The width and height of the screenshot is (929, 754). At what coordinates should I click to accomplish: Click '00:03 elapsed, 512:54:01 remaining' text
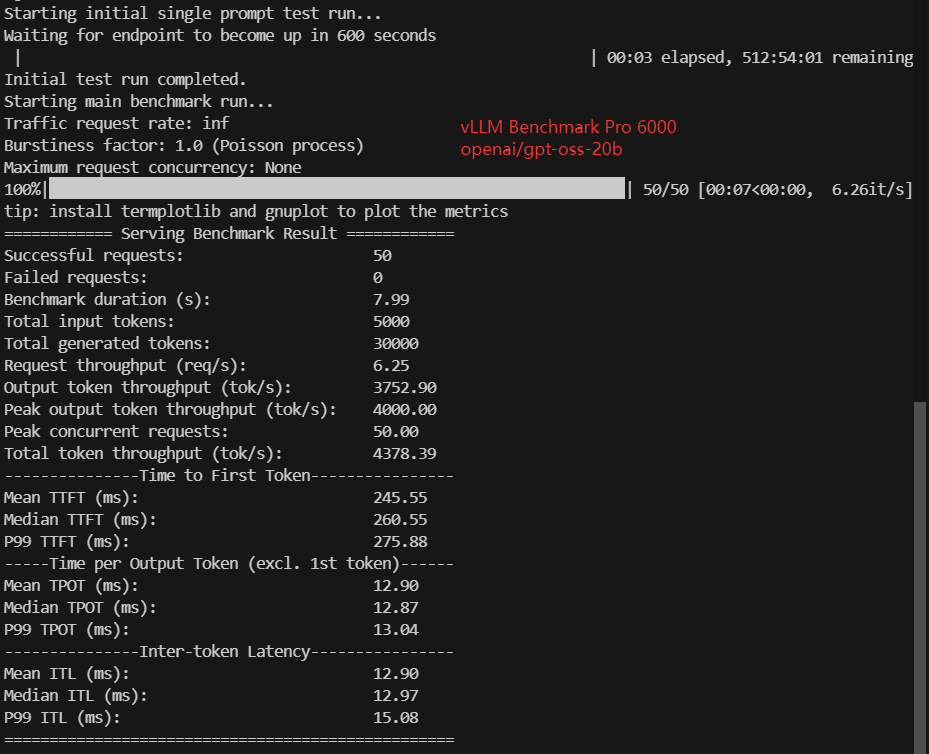(x=760, y=57)
